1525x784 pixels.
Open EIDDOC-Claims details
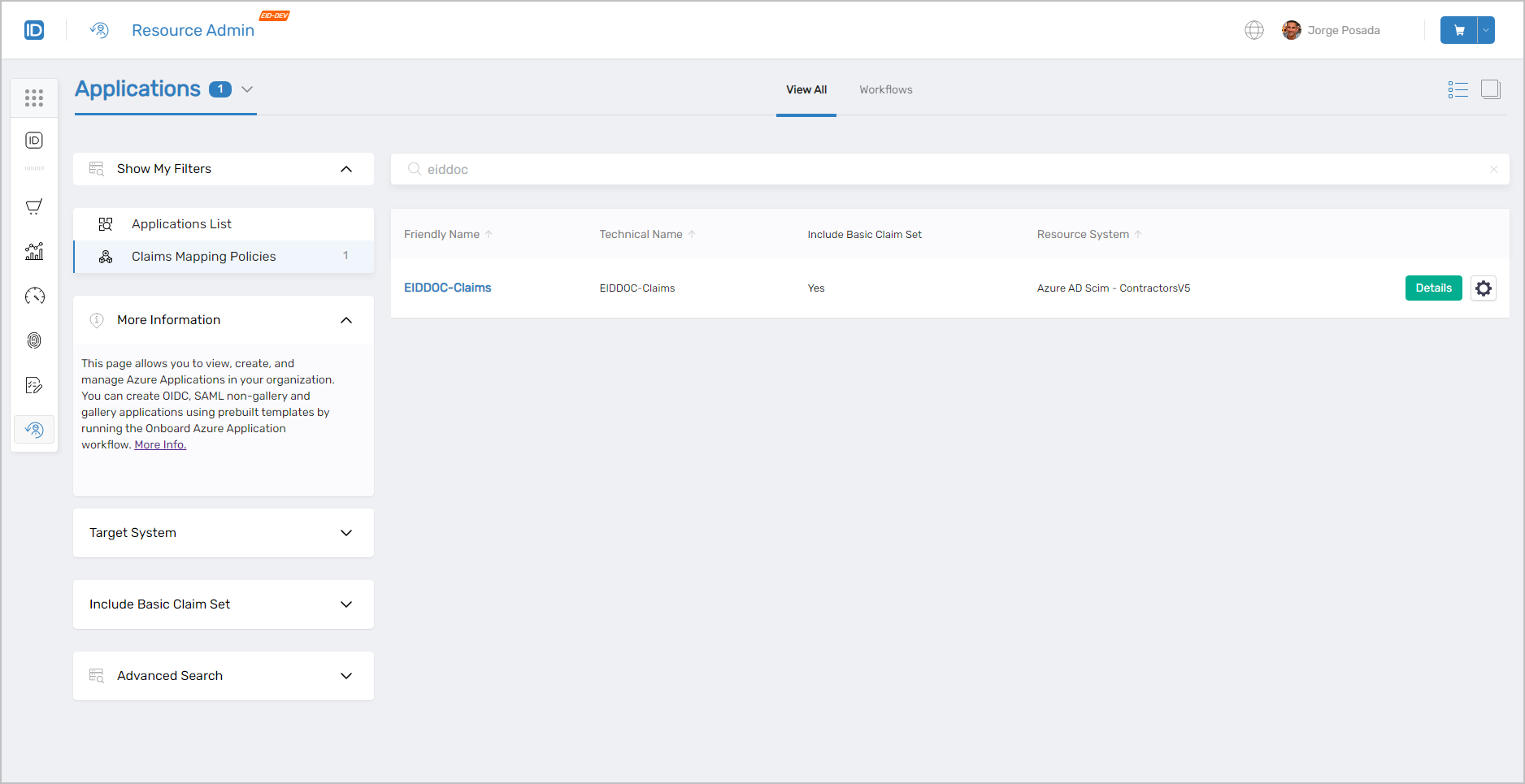1433,288
